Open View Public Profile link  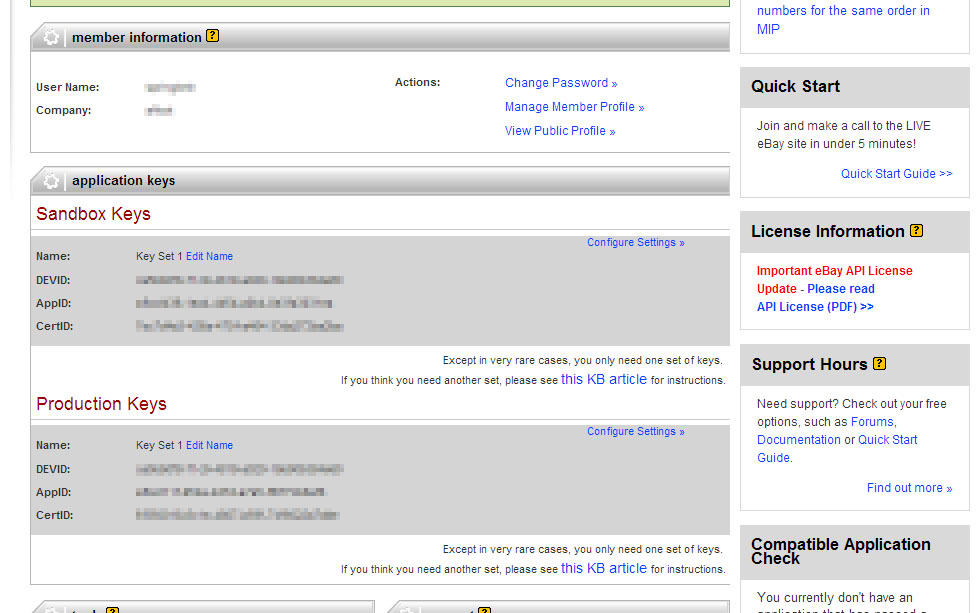tap(560, 131)
